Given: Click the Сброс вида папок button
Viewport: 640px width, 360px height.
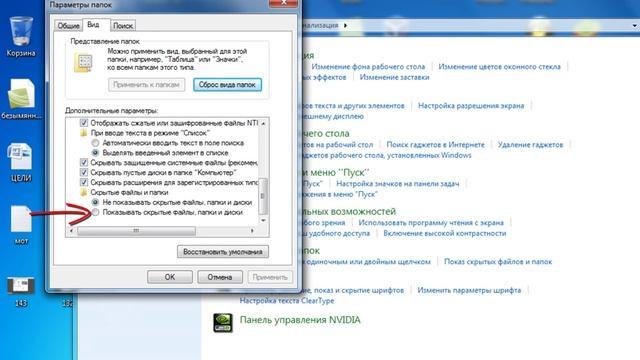Looking at the screenshot, I should click(x=227, y=85).
